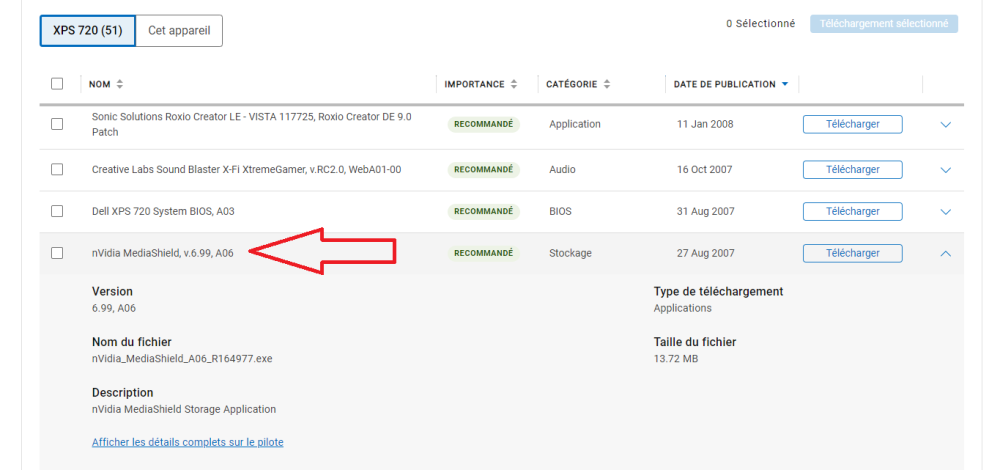Click the Téléchargement sélectionné button
This screenshot has height=470, width=1000.
click(x=883, y=24)
